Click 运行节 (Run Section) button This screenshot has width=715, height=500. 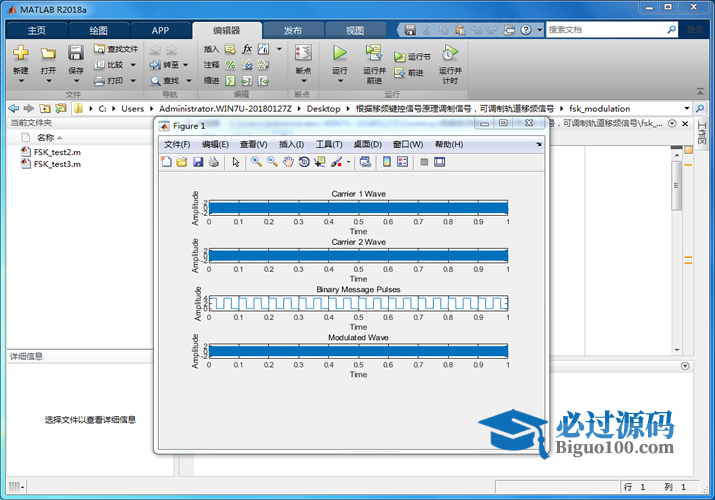pos(412,57)
